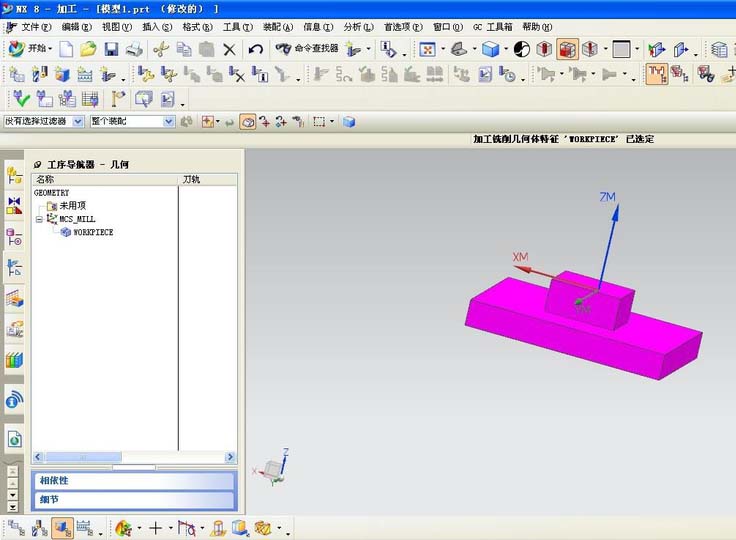This screenshot has width=736, height=540.
Task: Click the navigator horizontal scrollbar thumb
Action: pyautogui.click(x=83, y=457)
